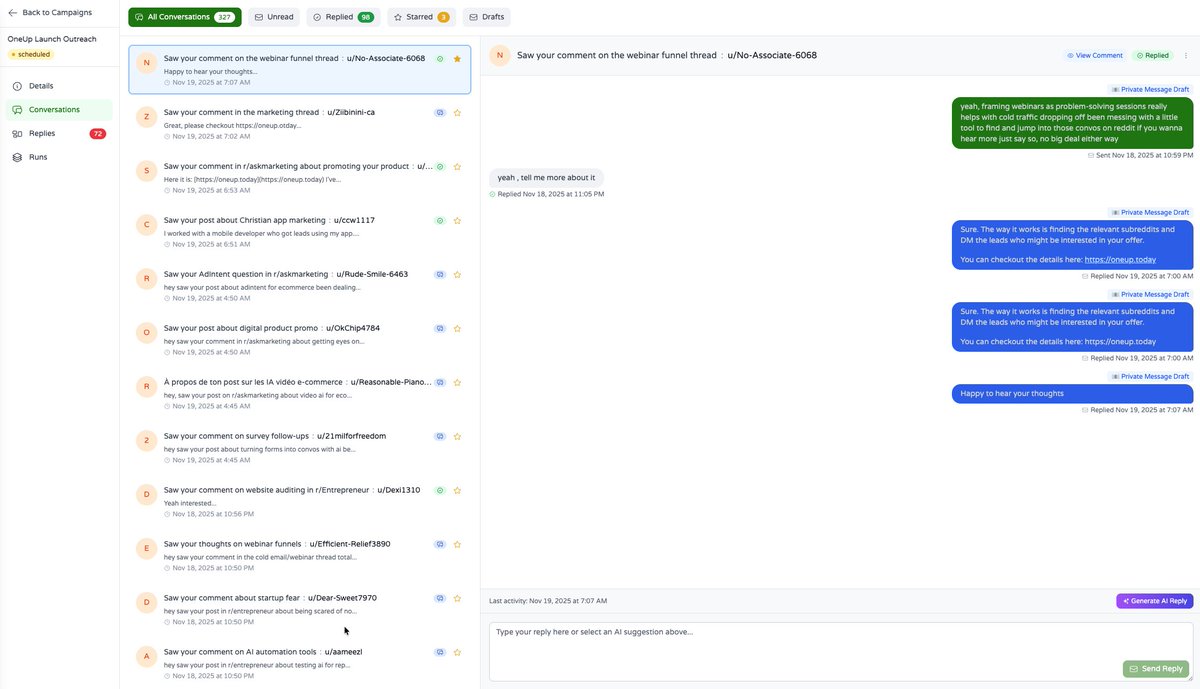Star the u/Ziibinini-ca conversation

point(457,113)
